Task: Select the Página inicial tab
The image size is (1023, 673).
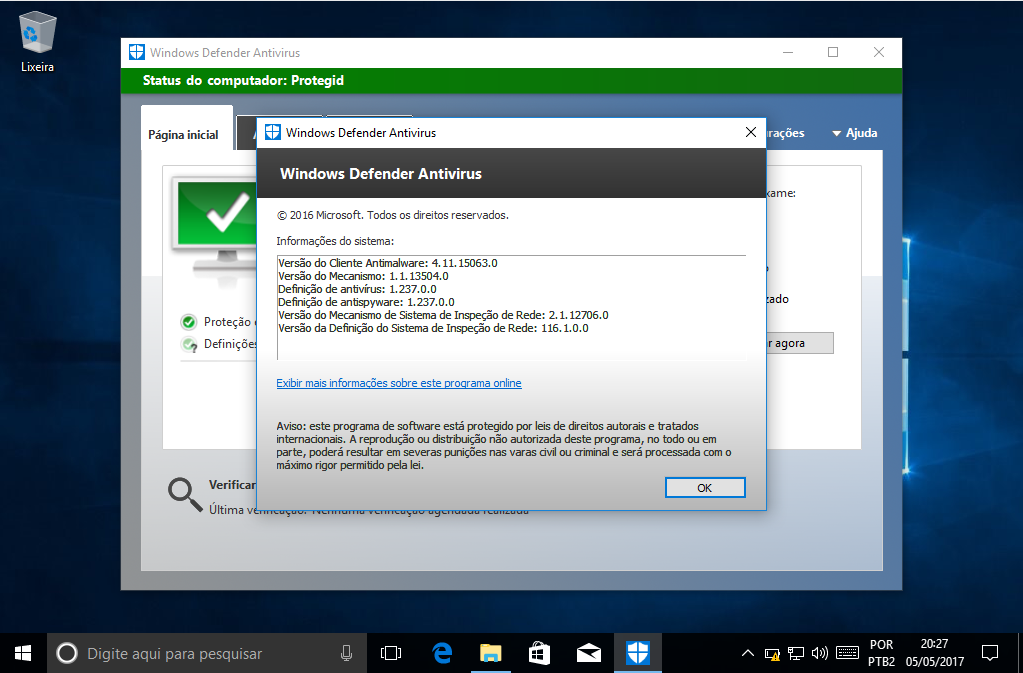Action: 183,135
